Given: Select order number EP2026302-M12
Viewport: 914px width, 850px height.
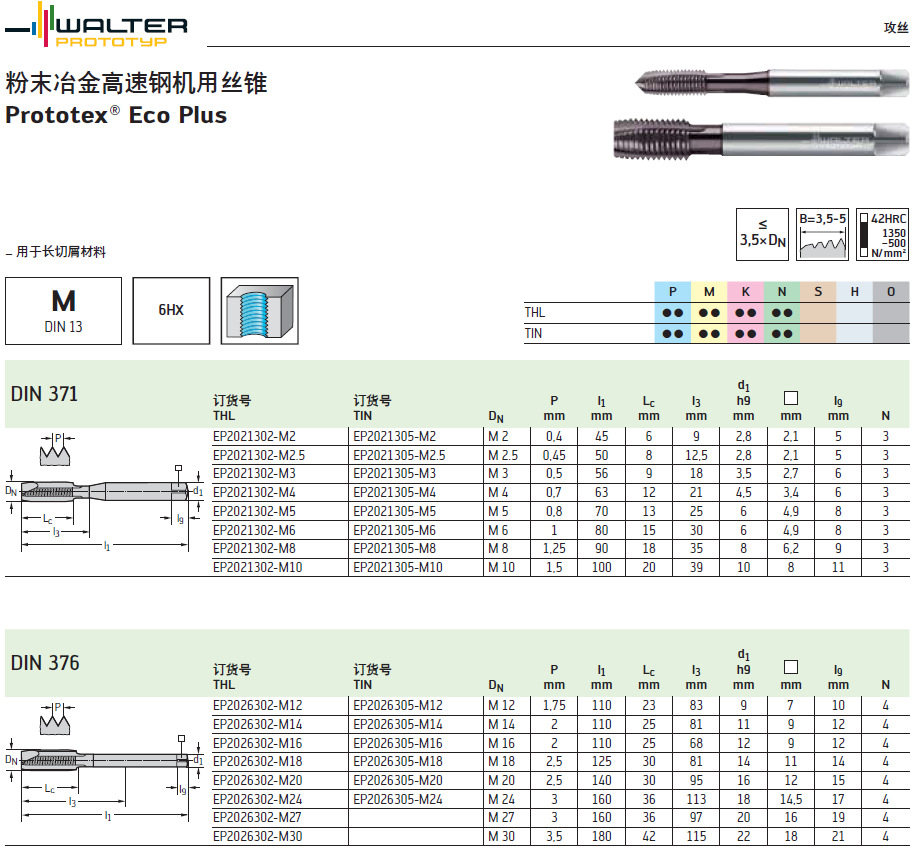Looking at the screenshot, I should coord(258,705).
